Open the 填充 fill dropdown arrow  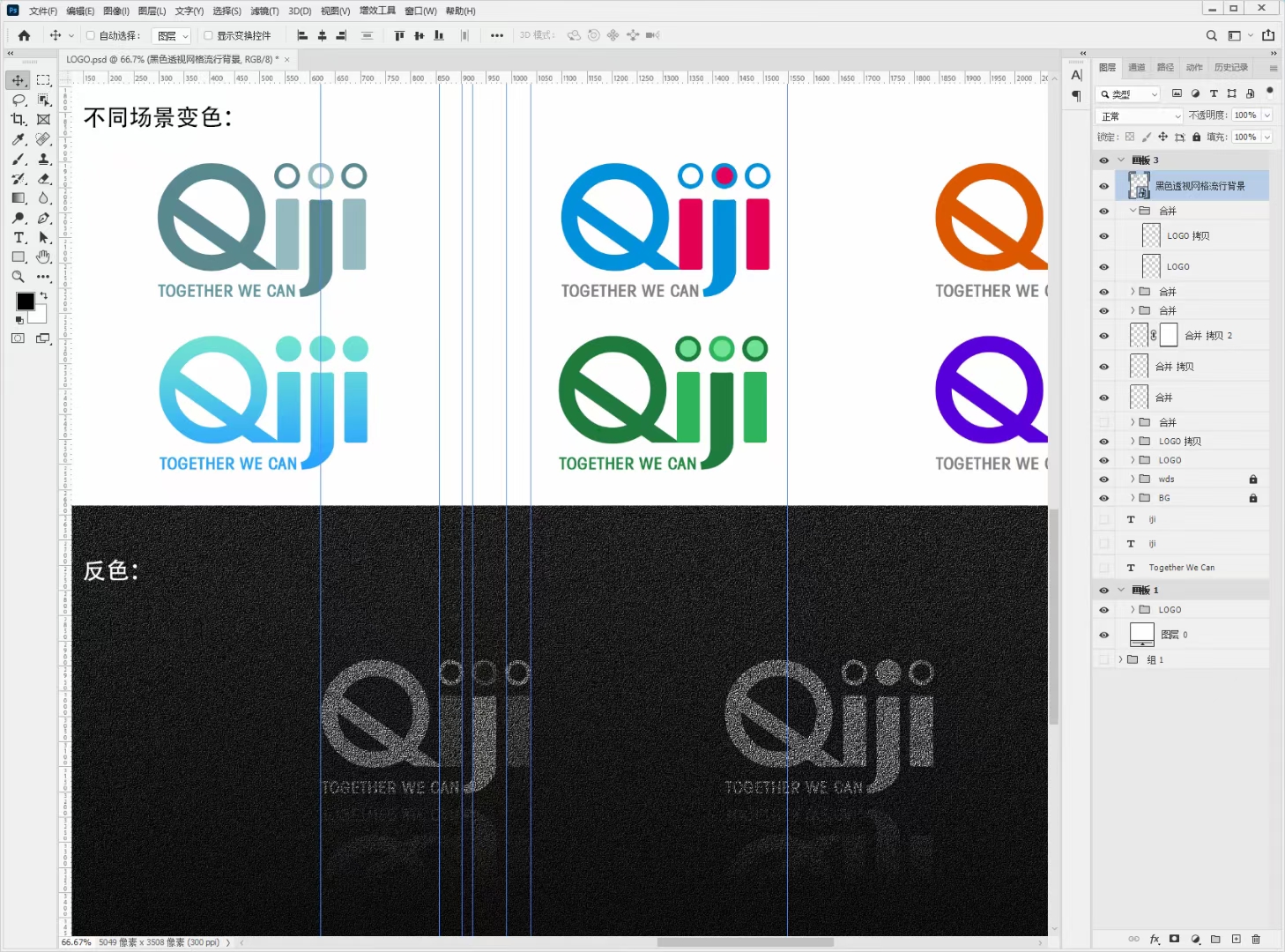[1267, 137]
